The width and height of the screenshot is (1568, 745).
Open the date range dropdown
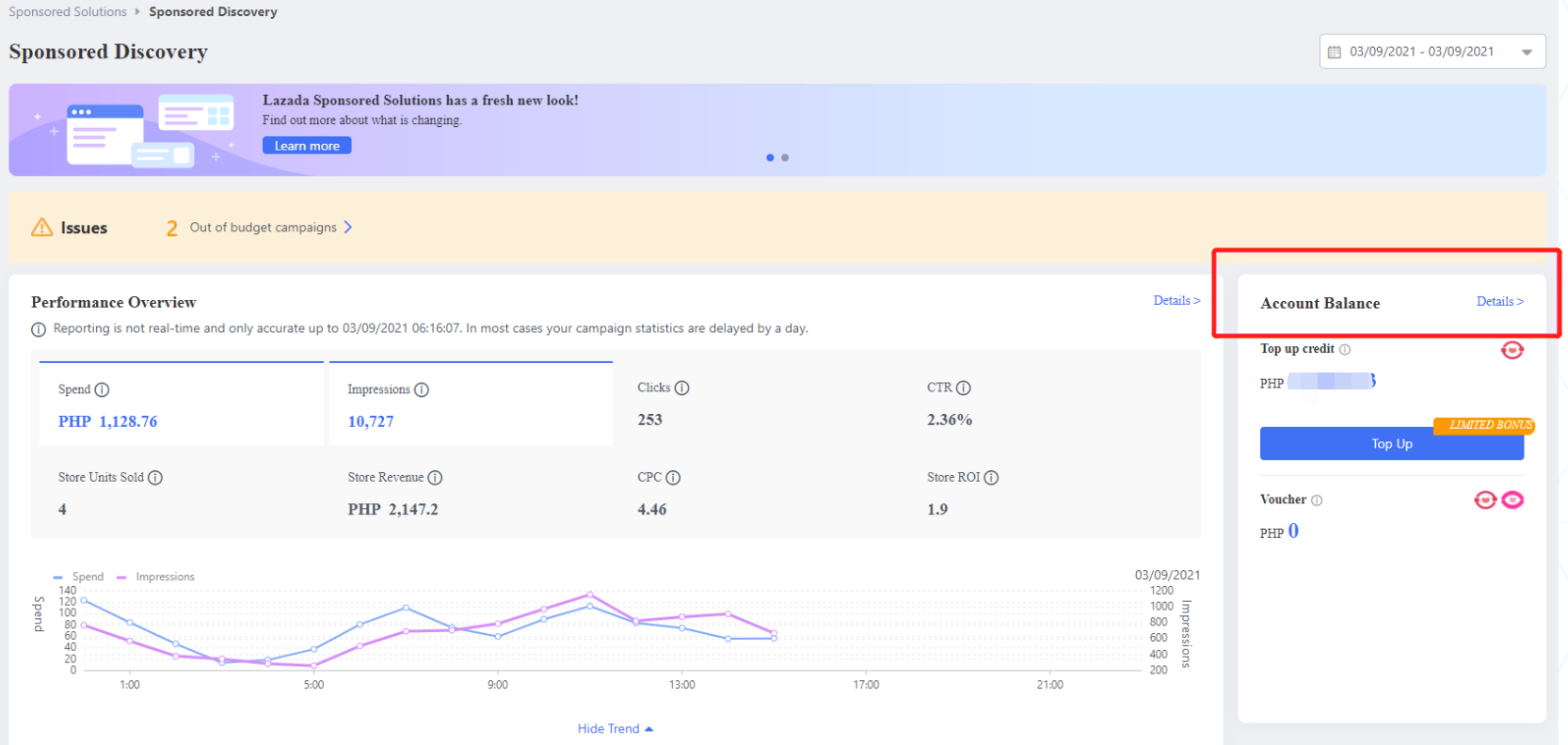pyautogui.click(x=1432, y=52)
